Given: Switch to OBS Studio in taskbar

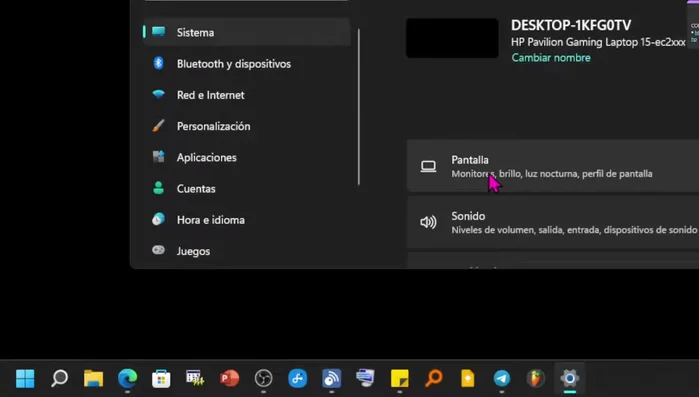Looking at the screenshot, I should click(x=263, y=378).
